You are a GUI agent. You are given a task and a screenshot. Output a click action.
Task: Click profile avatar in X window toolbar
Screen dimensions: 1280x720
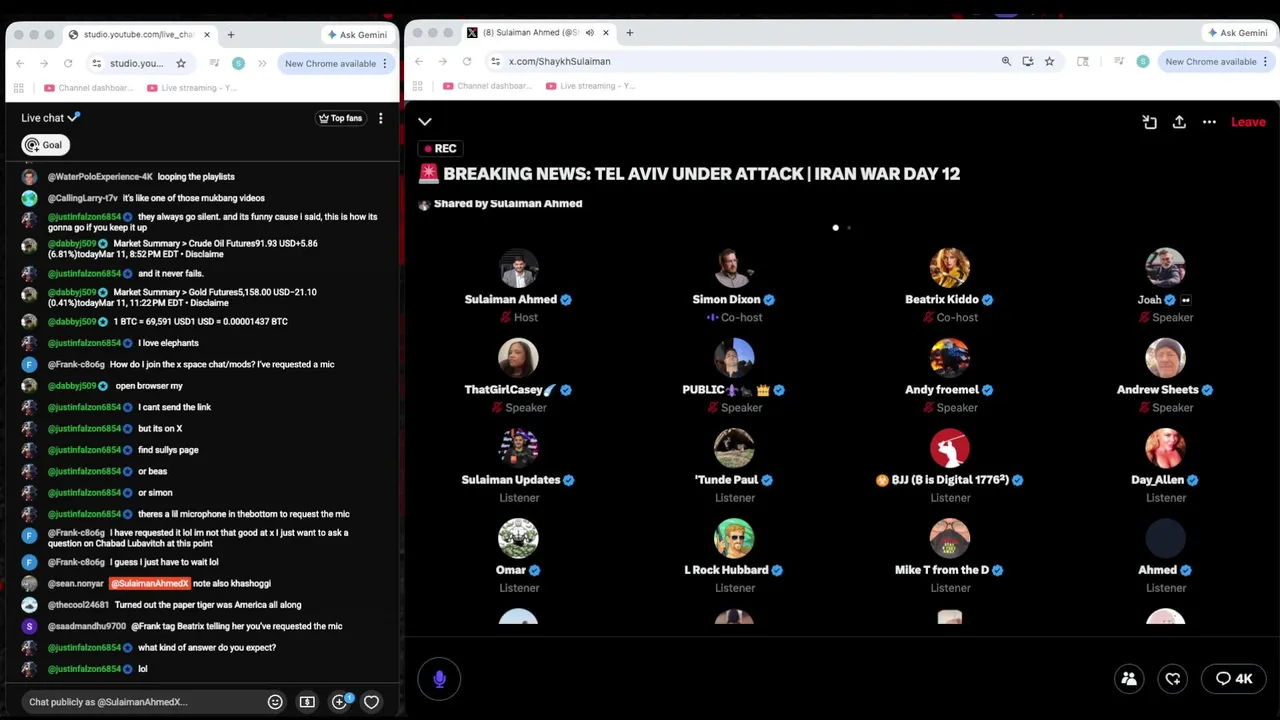(1143, 61)
